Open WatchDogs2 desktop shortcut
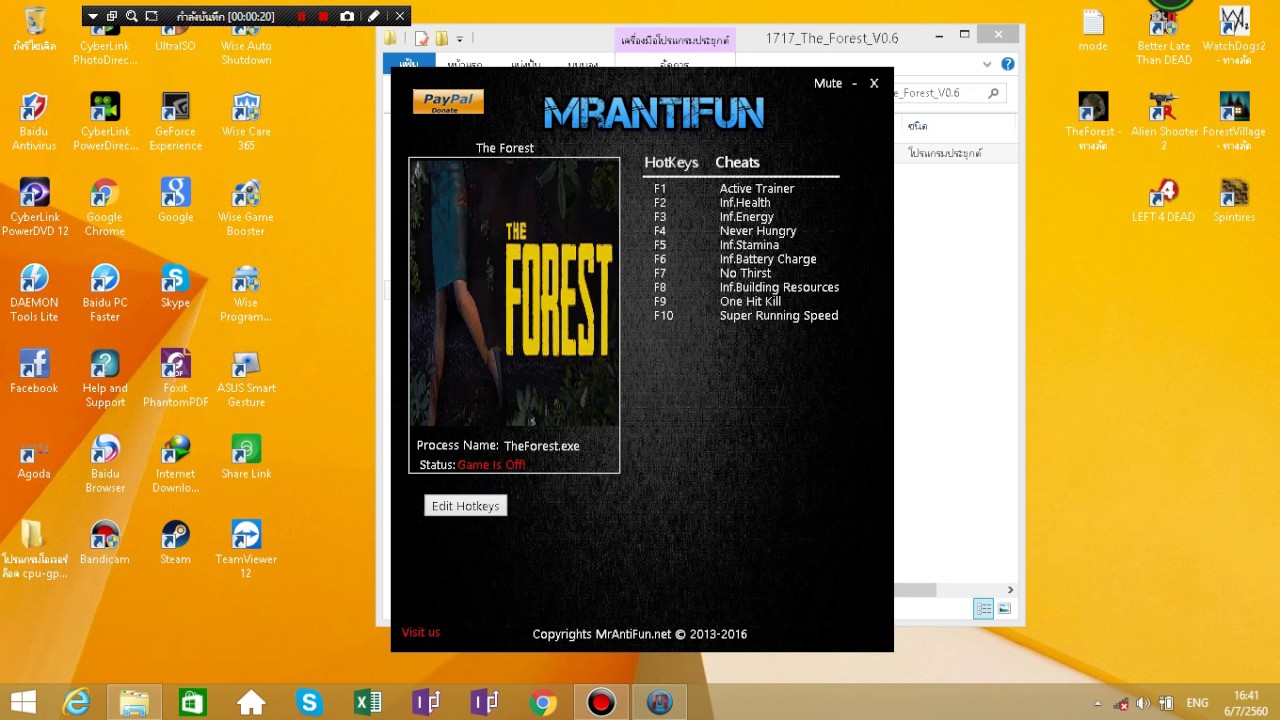 tap(1234, 35)
